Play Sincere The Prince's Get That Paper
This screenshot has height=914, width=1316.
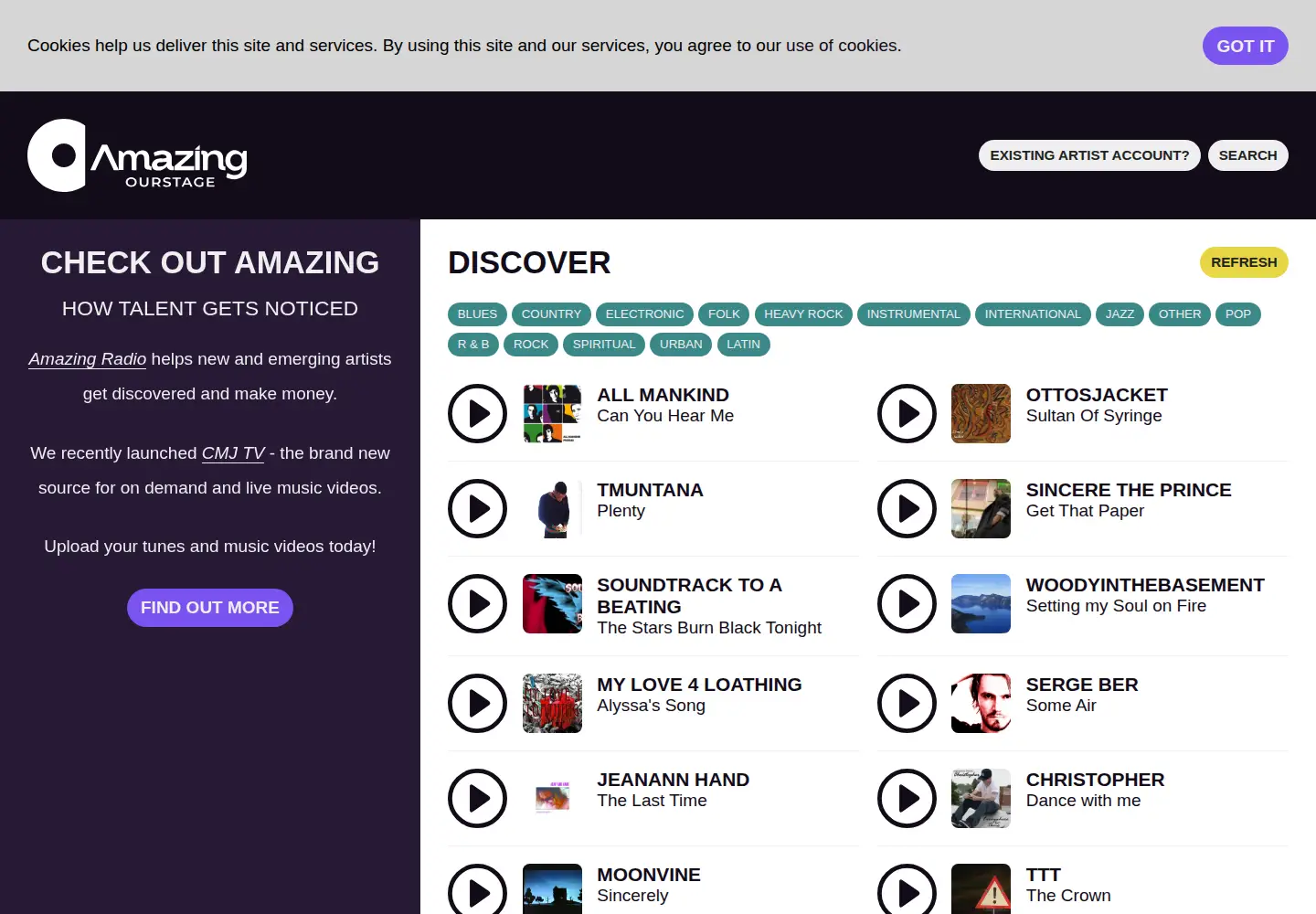907,508
